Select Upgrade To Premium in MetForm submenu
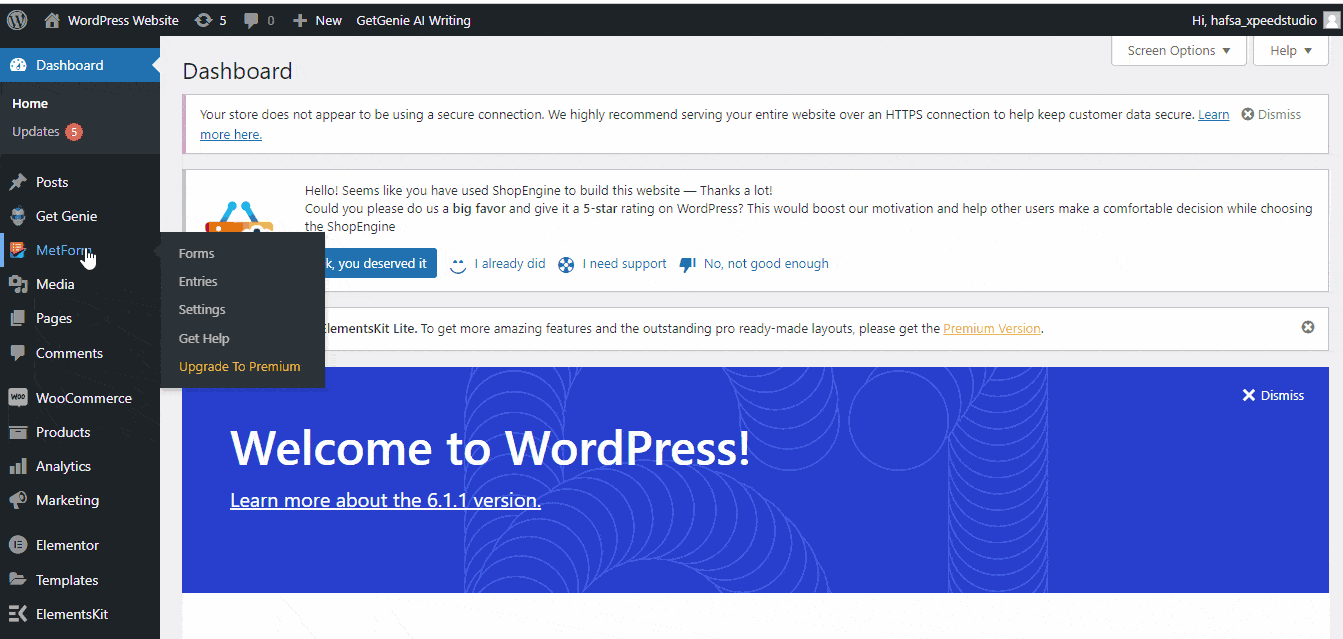Image resolution: width=1343 pixels, height=639 pixels. (x=240, y=366)
